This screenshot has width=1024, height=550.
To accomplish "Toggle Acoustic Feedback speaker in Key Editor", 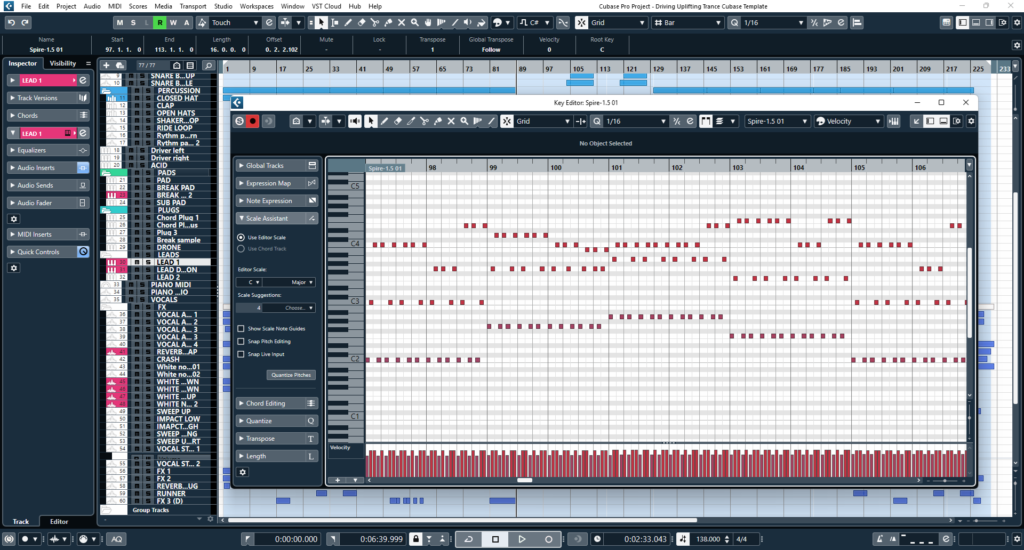I will click(355, 121).
